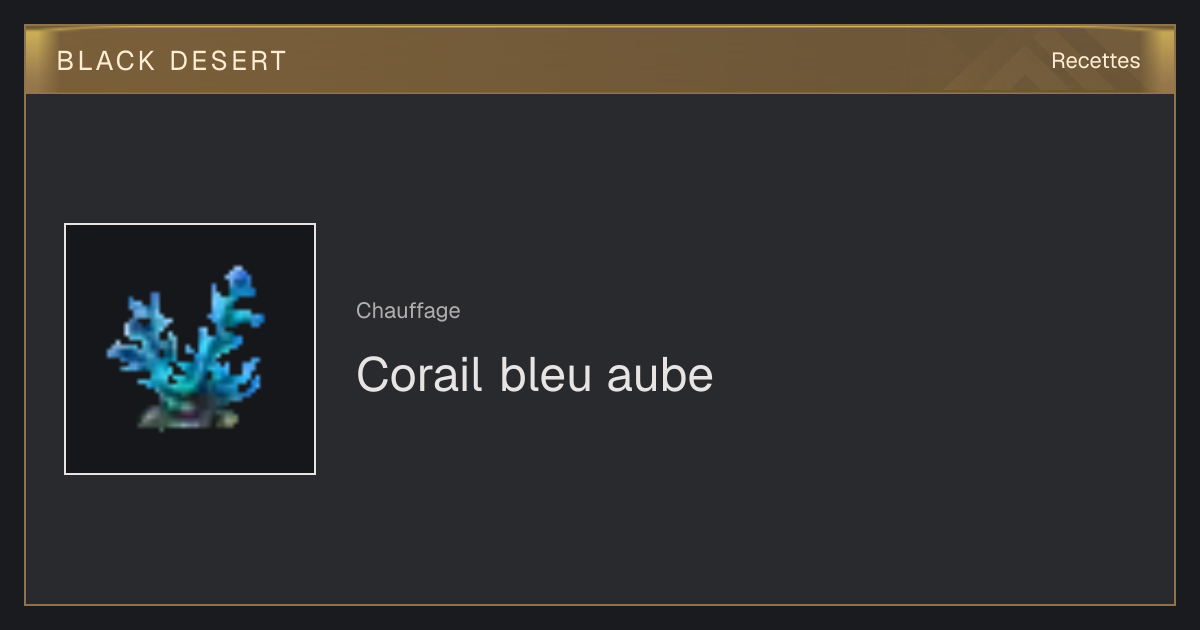Image resolution: width=1200 pixels, height=630 pixels.
Task: Click the rocky base under the coral
Action: click(x=188, y=417)
